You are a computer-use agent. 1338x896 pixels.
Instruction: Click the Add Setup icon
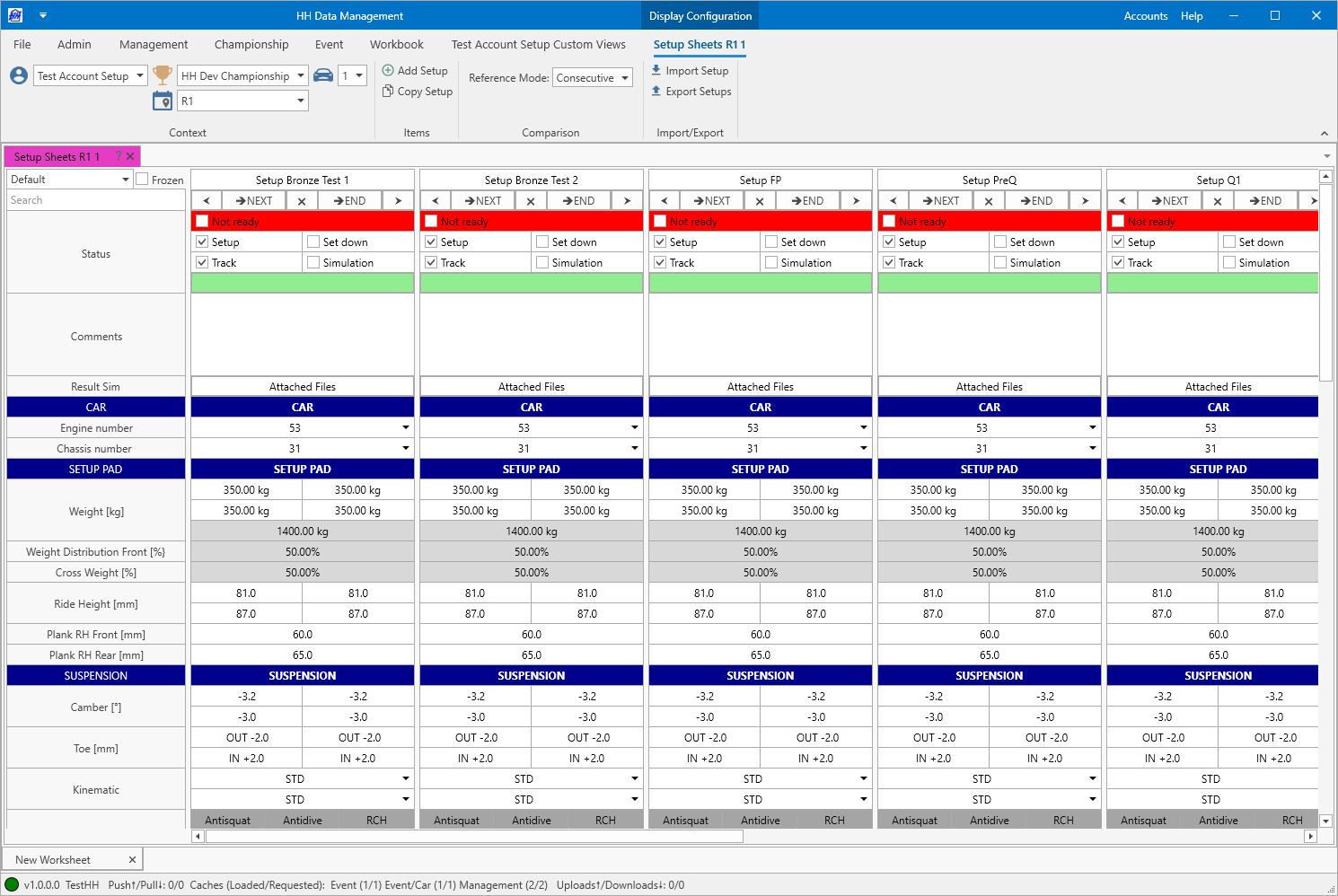[388, 70]
